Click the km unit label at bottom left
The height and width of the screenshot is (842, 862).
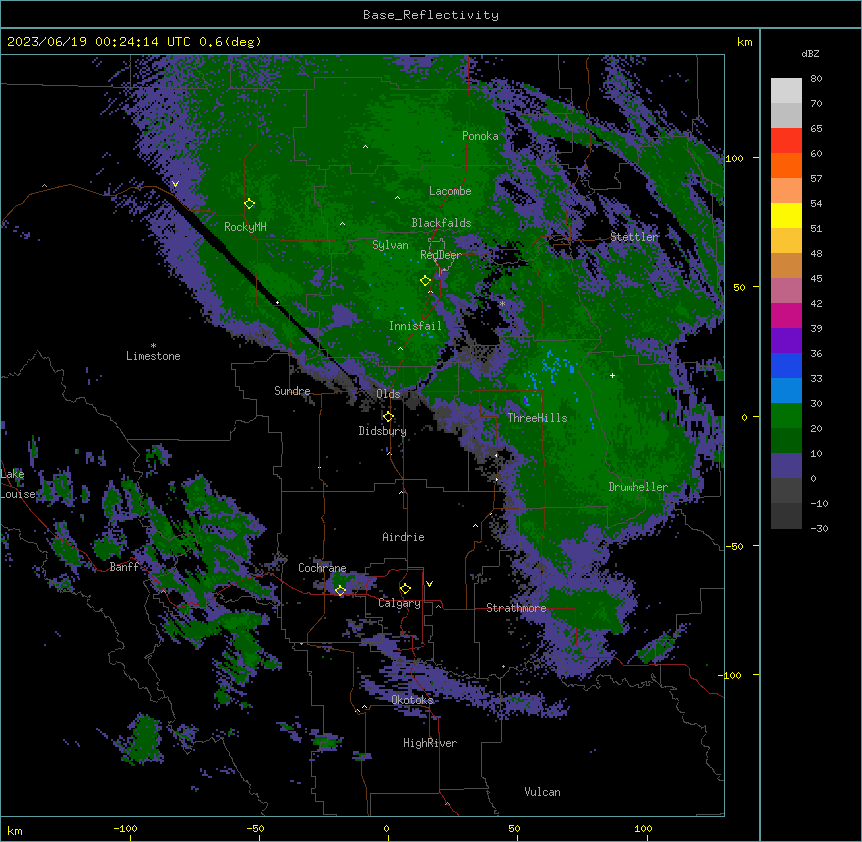[15, 830]
